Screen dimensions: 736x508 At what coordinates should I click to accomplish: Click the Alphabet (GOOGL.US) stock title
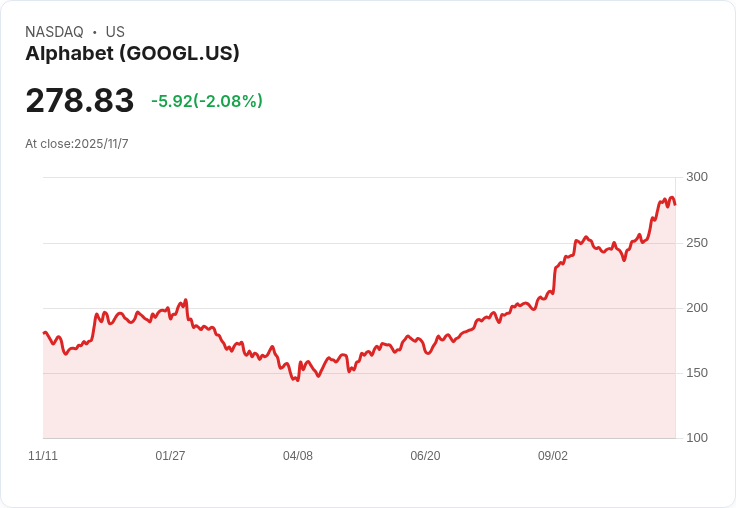coord(132,54)
